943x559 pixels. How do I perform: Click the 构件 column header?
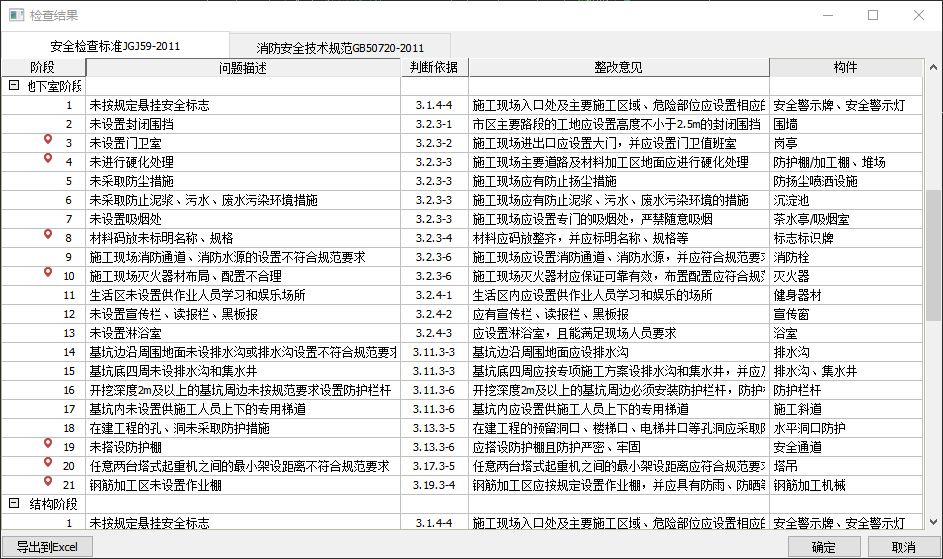coord(845,67)
